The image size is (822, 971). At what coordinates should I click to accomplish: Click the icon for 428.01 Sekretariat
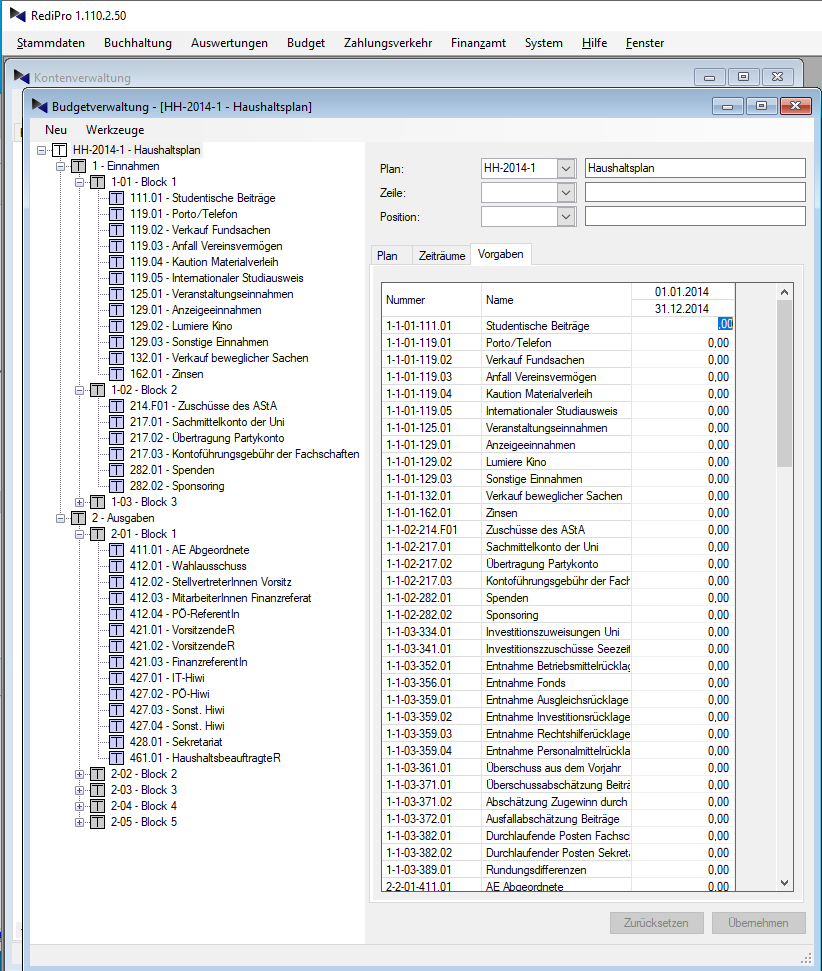116,742
